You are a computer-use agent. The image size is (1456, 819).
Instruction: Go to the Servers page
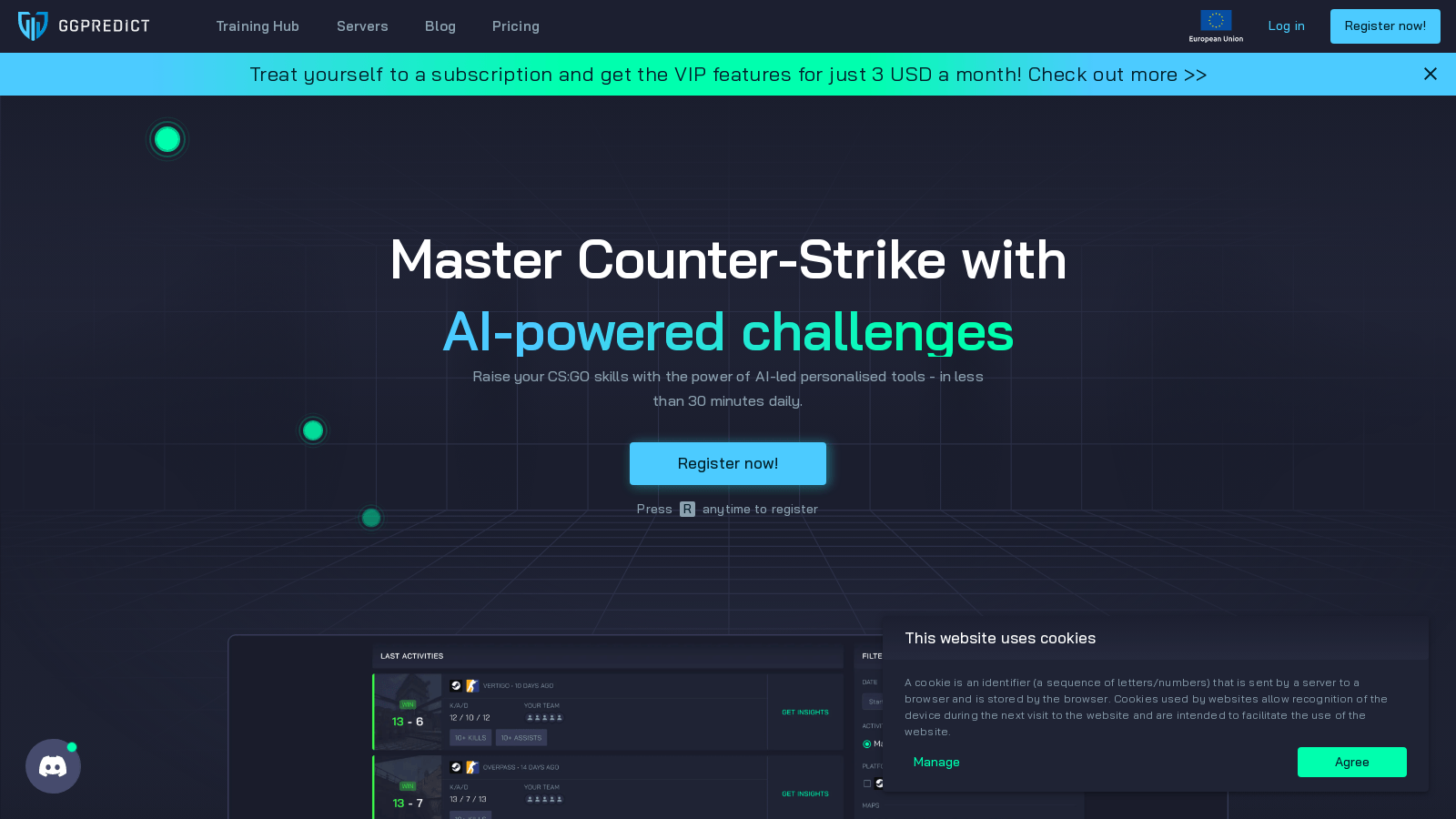click(x=362, y=26)
